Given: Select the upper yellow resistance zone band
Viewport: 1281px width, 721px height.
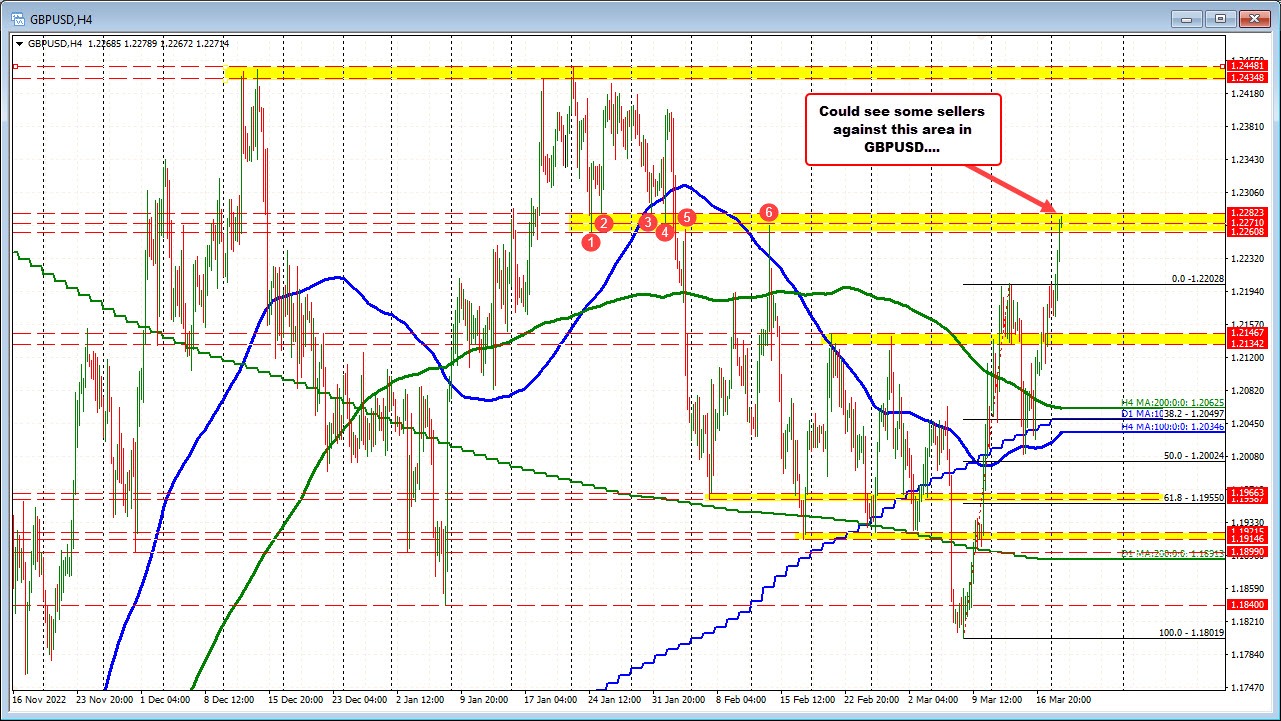Looking at the screenshot, I should pos(700,72).
